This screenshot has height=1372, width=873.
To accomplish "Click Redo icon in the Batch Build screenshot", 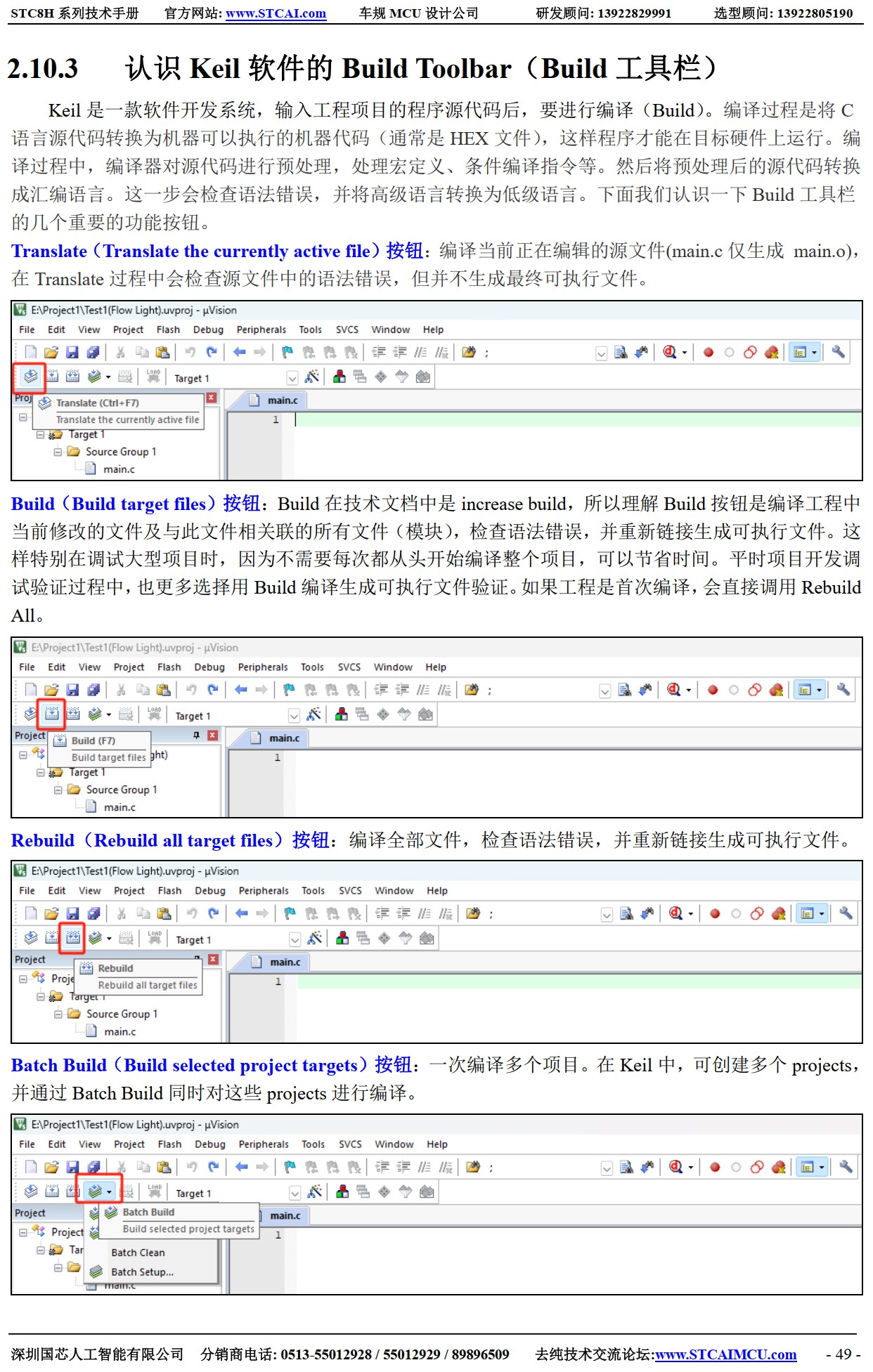I will pos(213,1167).
